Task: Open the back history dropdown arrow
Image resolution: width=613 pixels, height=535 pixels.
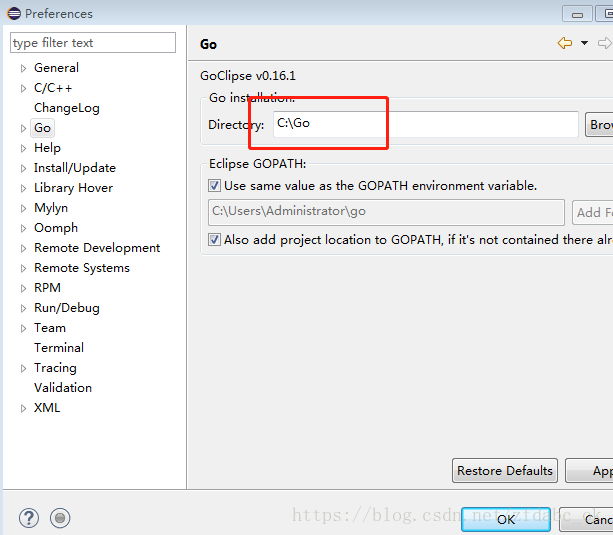Action: [x=584, y=43]
